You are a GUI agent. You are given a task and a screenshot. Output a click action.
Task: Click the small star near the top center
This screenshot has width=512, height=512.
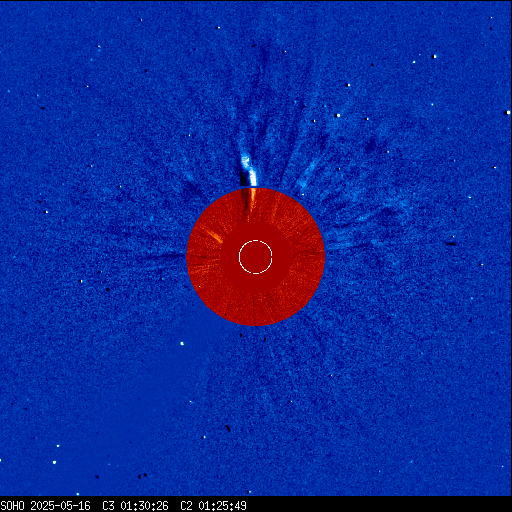click(218, 28)
